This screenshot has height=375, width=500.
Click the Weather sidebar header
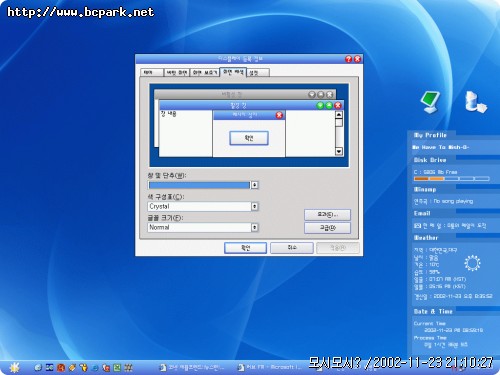click(x=426, y=238)
